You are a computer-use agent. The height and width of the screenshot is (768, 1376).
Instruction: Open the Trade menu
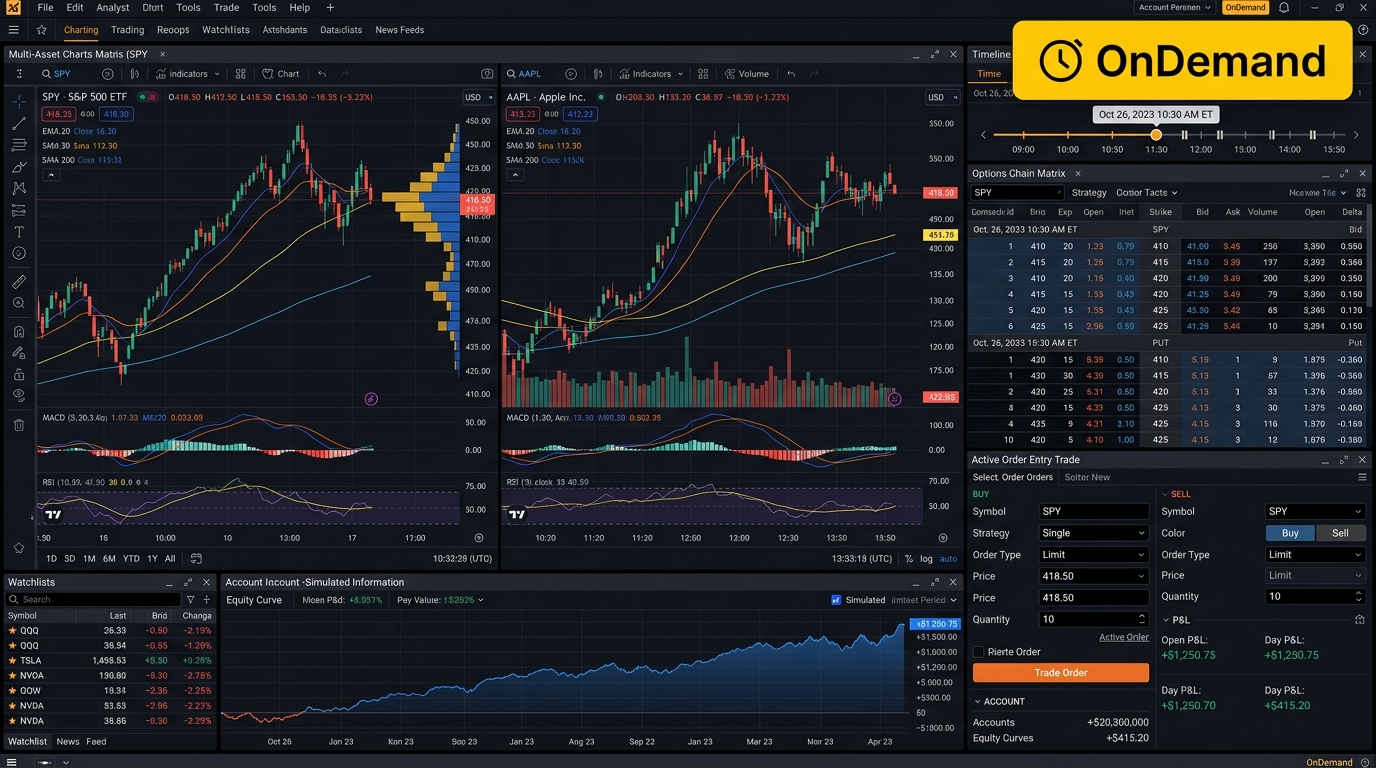point(227,7)
